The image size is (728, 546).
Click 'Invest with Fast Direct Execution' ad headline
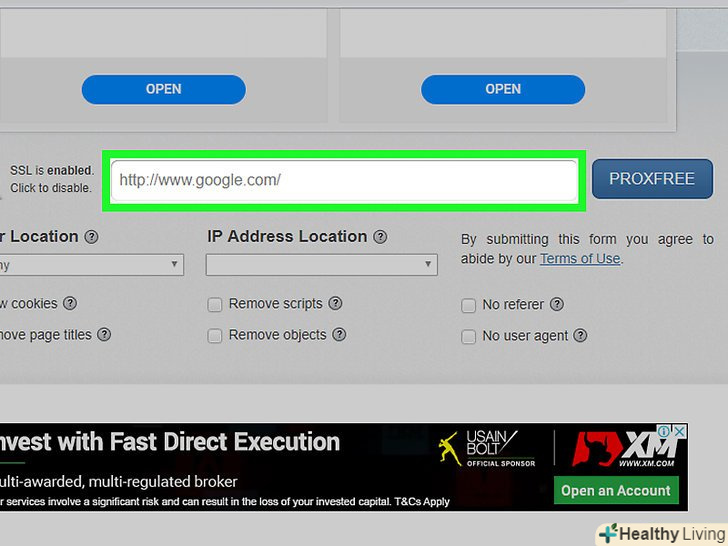tap(170, 442)
